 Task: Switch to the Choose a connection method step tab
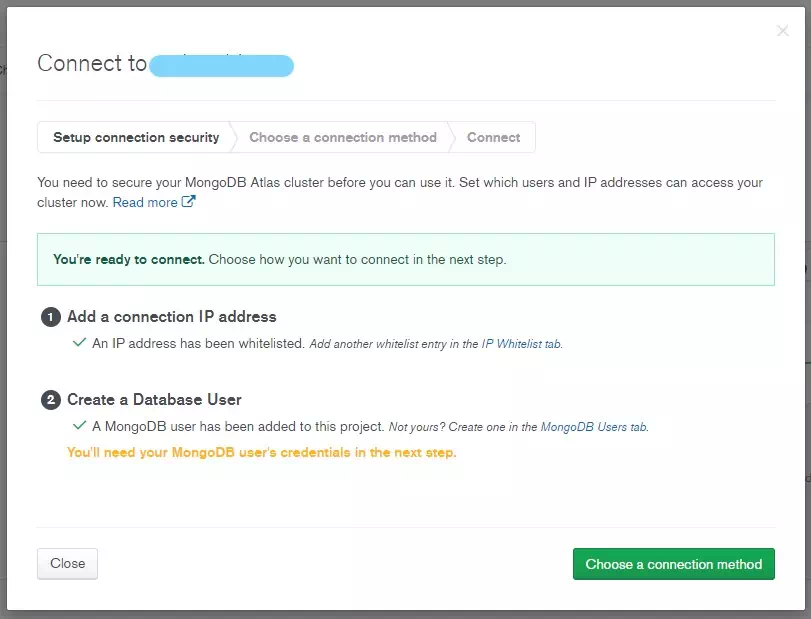(343, 137)
